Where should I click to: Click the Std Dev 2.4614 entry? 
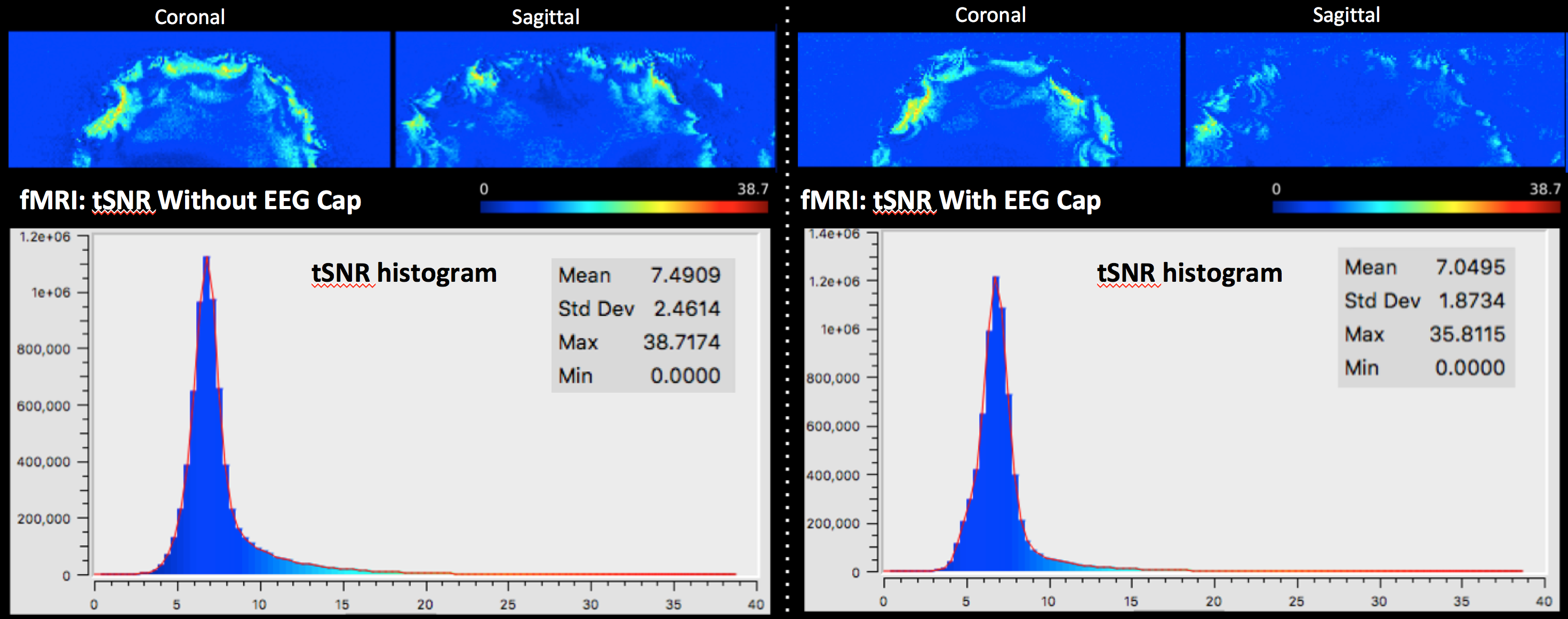686,309
